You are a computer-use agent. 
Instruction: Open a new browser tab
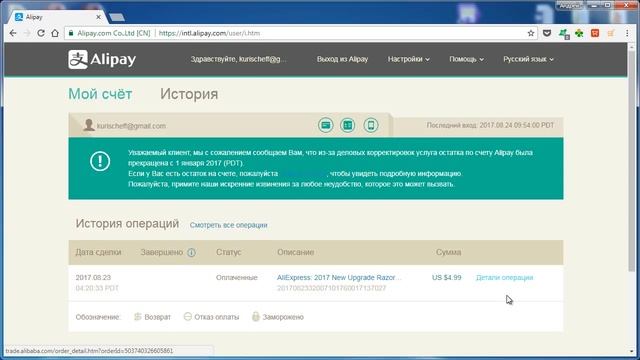coord(117,17)
